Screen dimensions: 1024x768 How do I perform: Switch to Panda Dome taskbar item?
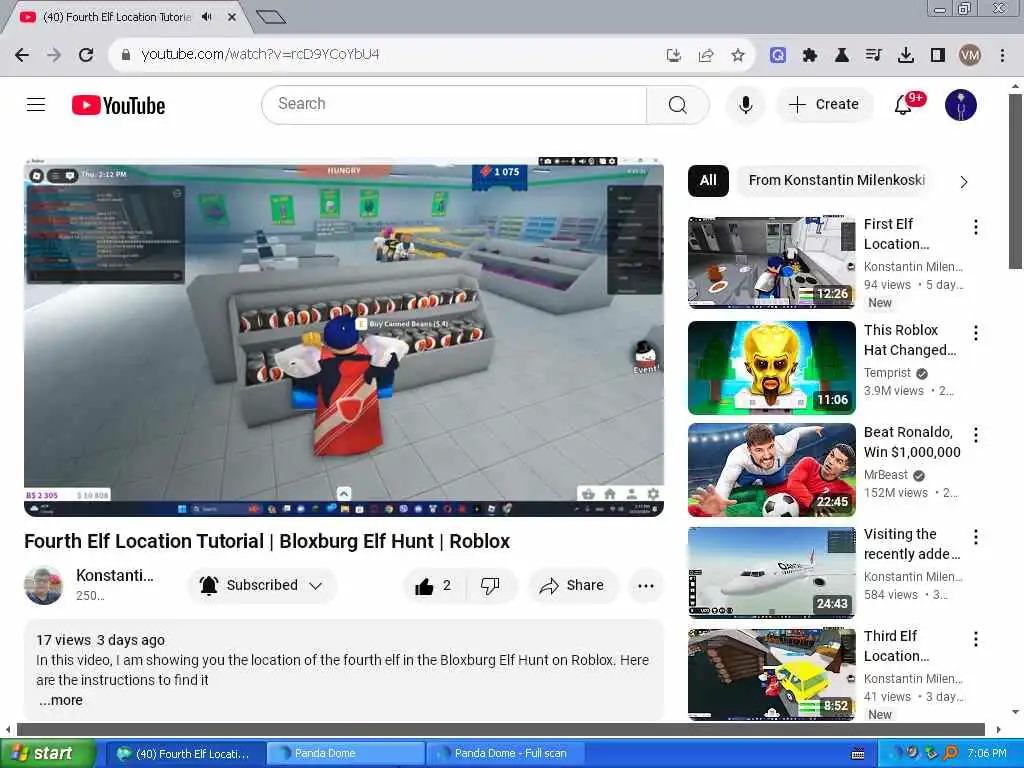(x=344, y=754)
